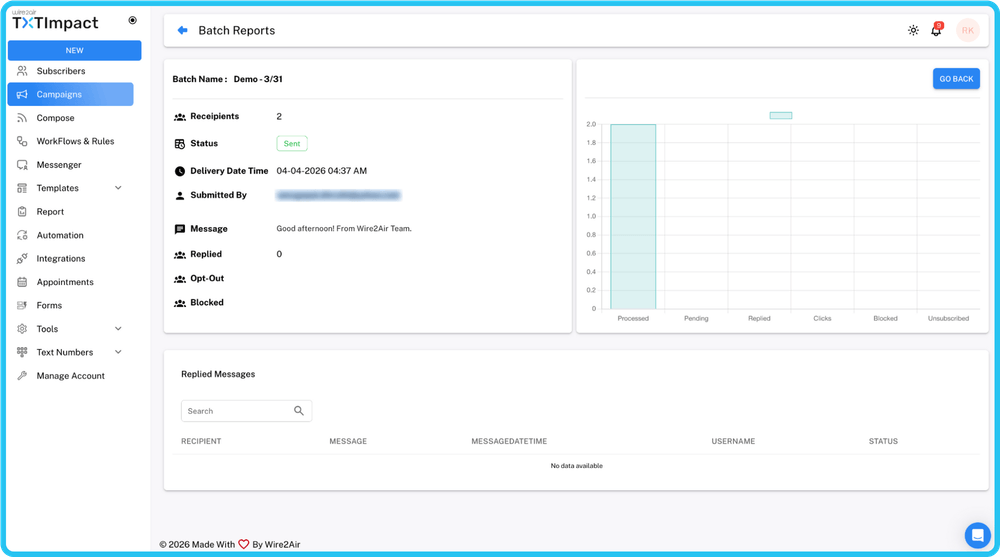The height and width of the screenshot is (557, 1000).
Task: Click the NEW button
Action: pyautogui.click(x=75, y=50)
